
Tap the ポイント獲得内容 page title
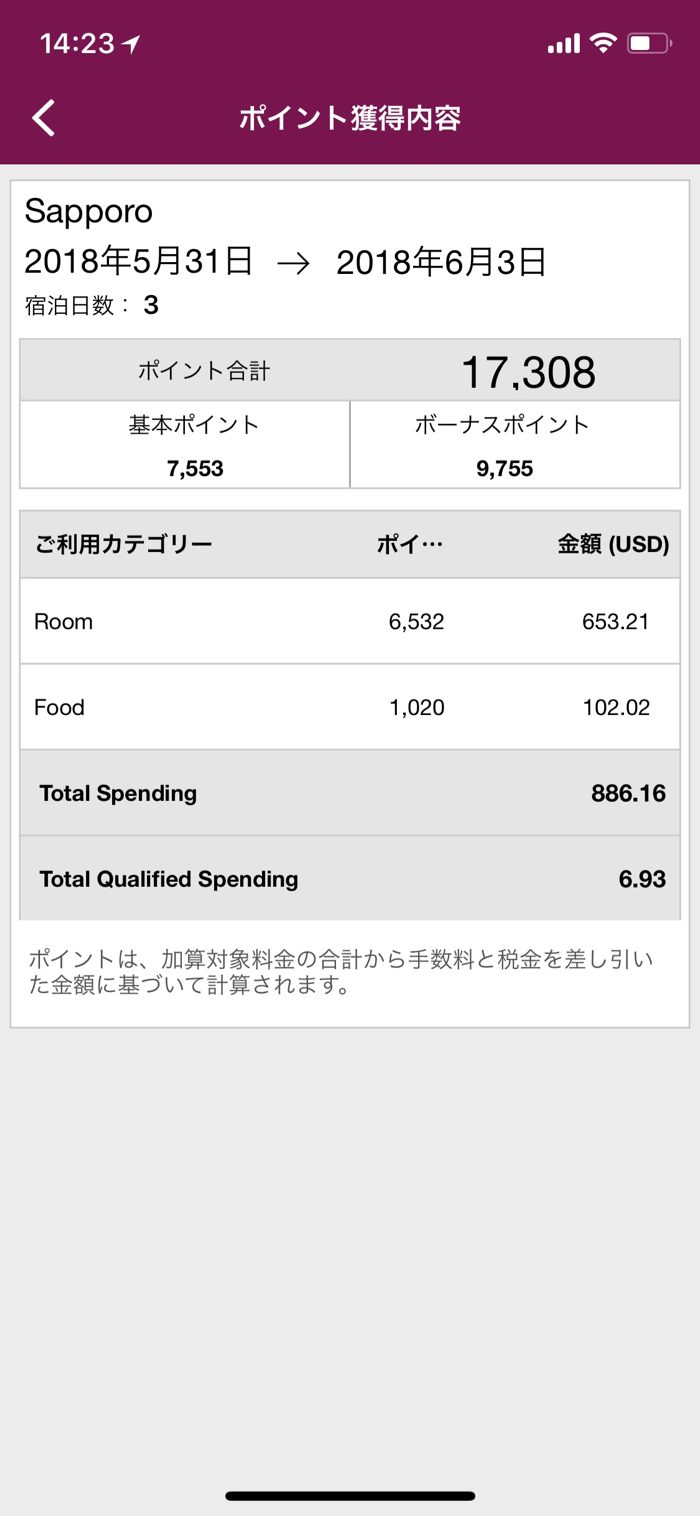[x=350, y=118]
